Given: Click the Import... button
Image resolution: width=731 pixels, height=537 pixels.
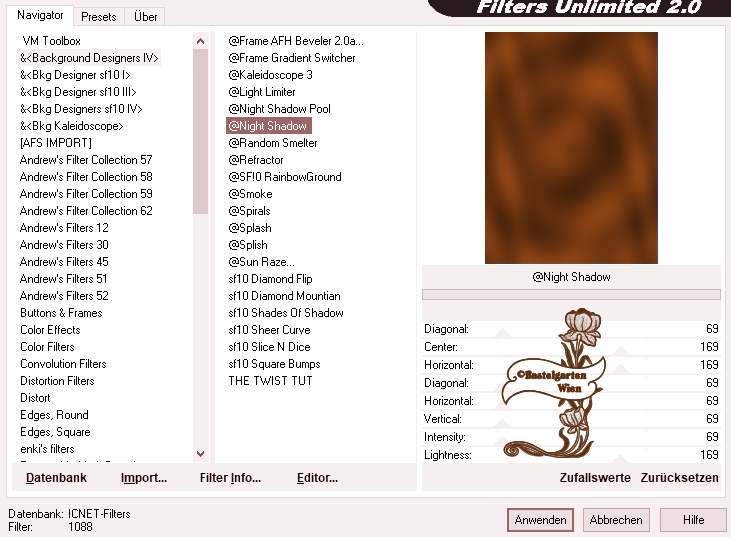Looking at the screenshot, I should [144, 478].
